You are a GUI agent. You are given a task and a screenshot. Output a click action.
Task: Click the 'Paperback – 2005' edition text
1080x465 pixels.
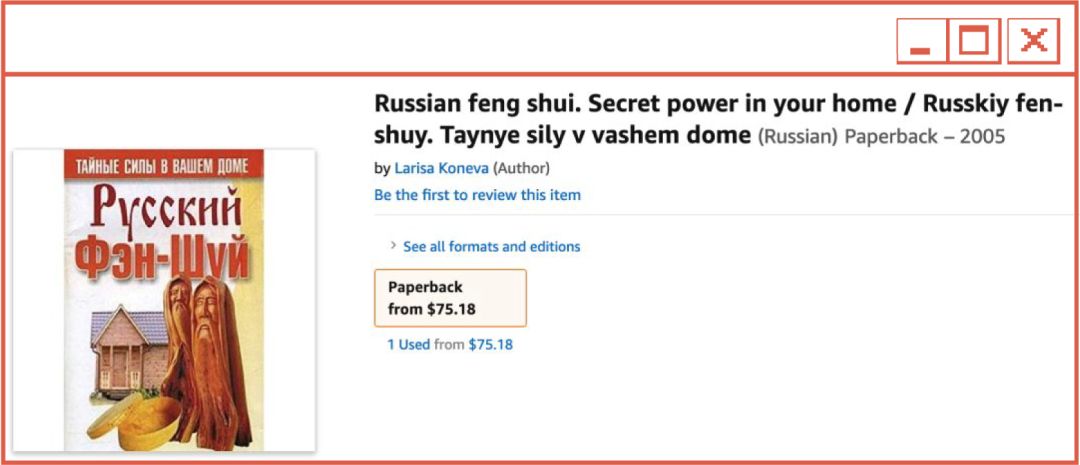click(925, 136)
